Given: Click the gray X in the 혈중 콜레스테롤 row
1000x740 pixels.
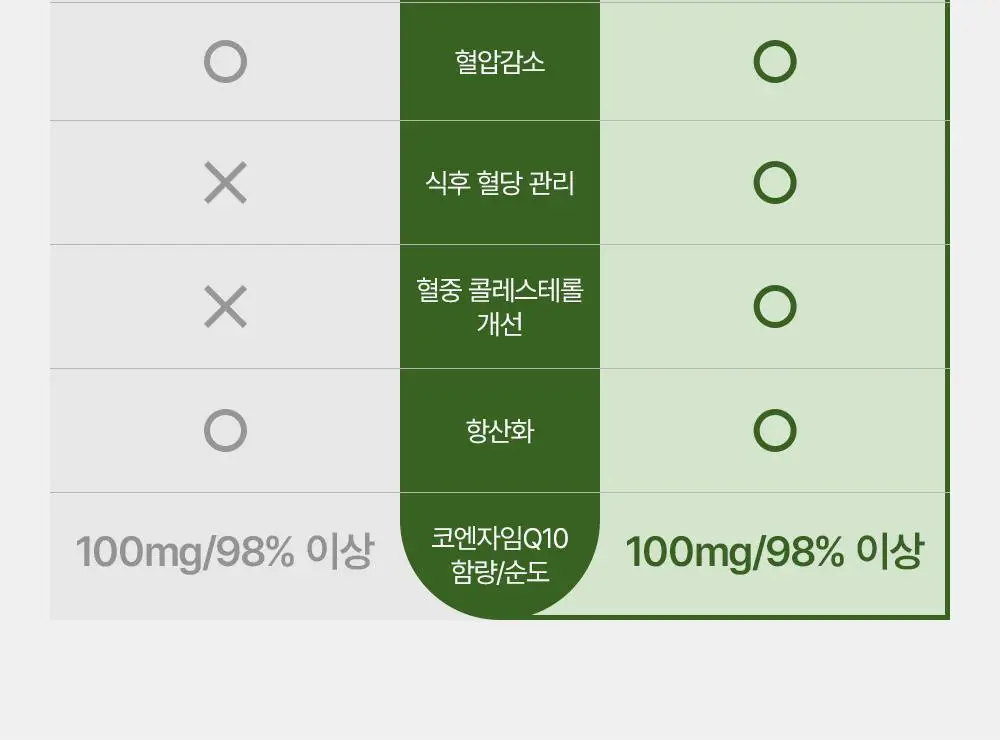Looking at the screenshot, I should [x=225, y=307].
